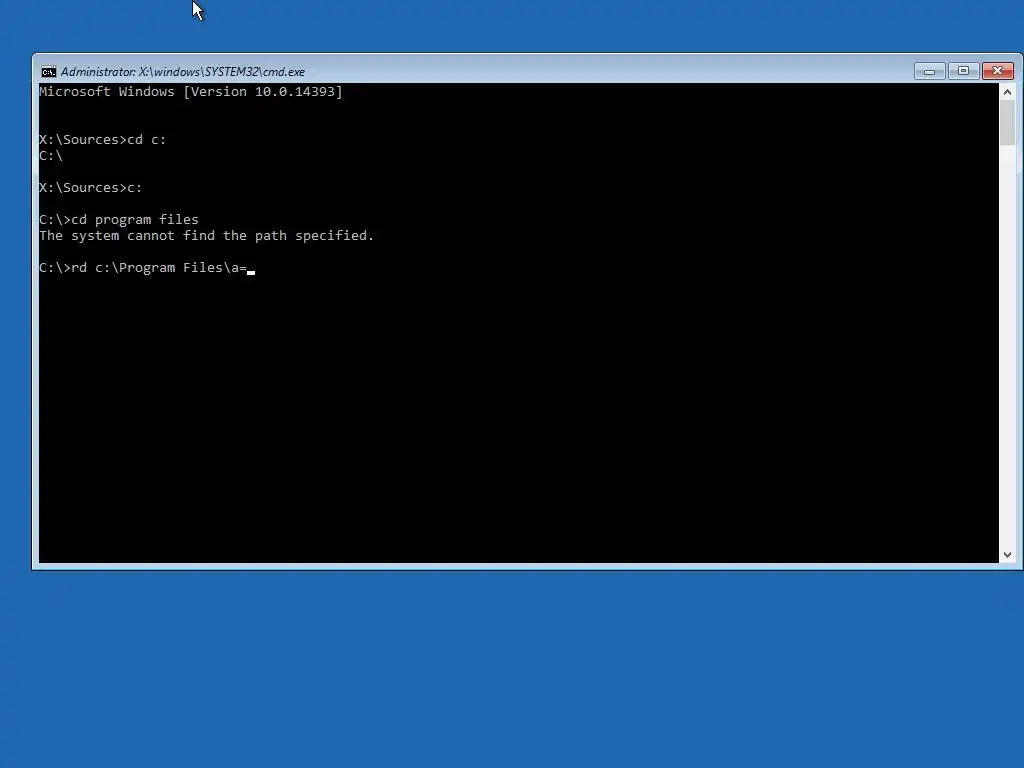Click the scrollbar down arrow
The width and height of the screenshot is (1024, 768).
[x=1007, y=554]
